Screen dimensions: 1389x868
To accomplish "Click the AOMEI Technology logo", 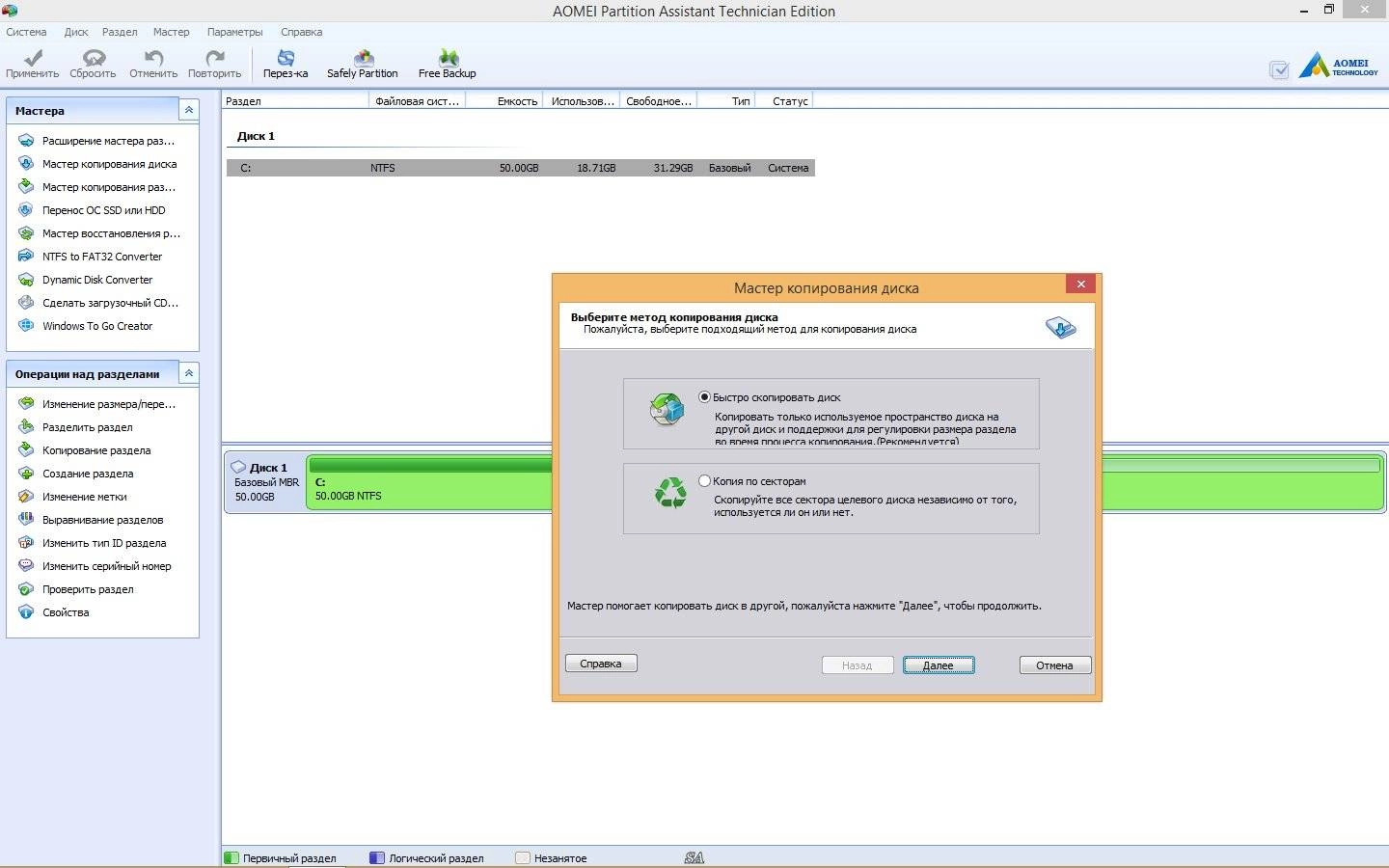I will click(x=1338, y=67).
